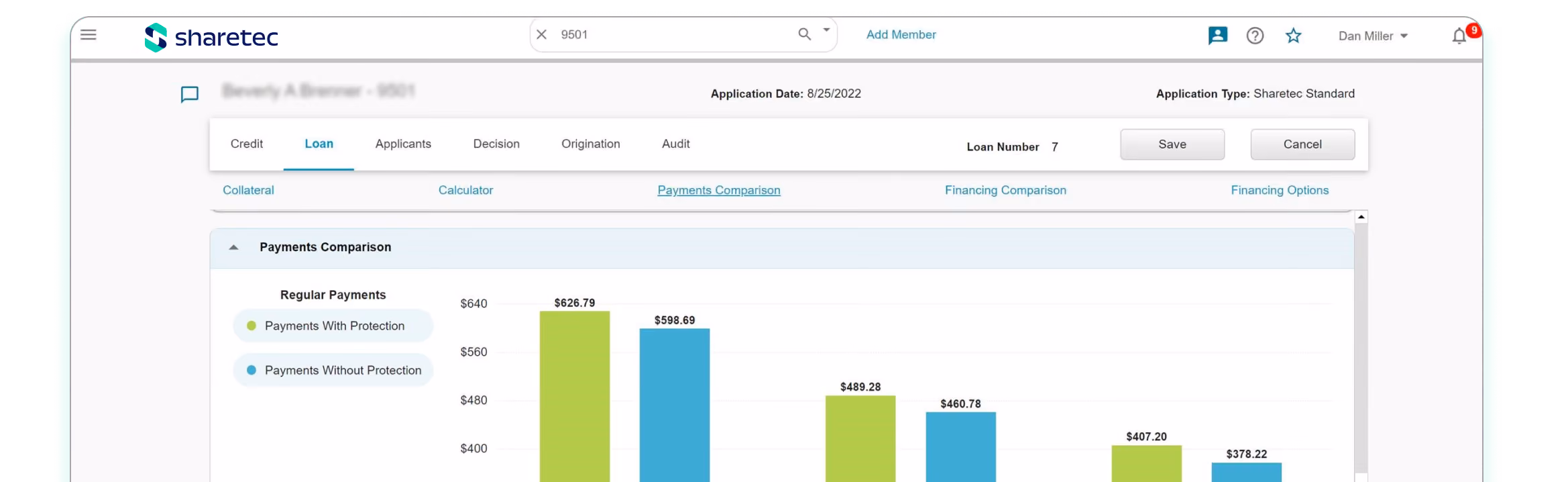Click the favorites star icon
Image resolution: width=1568 pixels, height=482 pixels.
(x=1294, y=36)
